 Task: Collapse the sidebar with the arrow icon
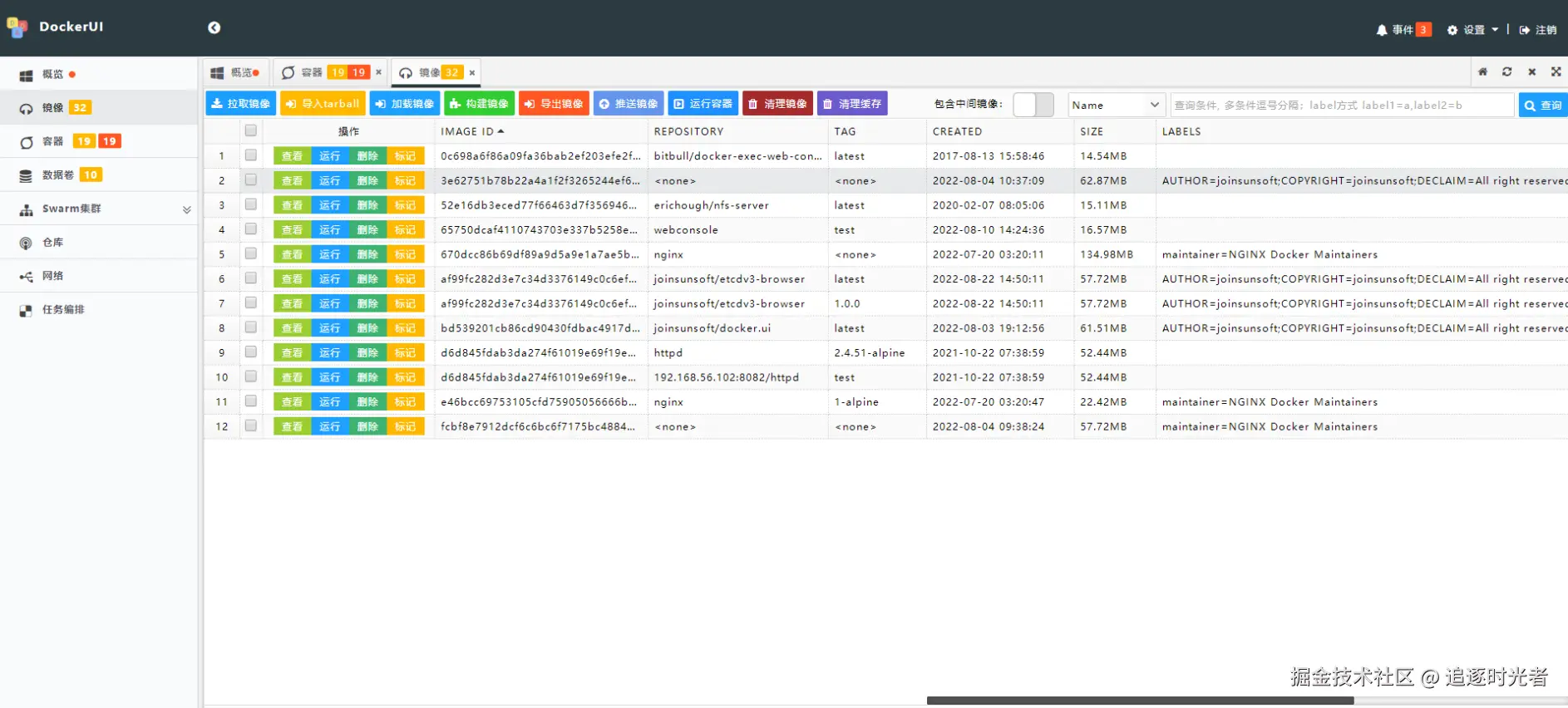(214, 27)
